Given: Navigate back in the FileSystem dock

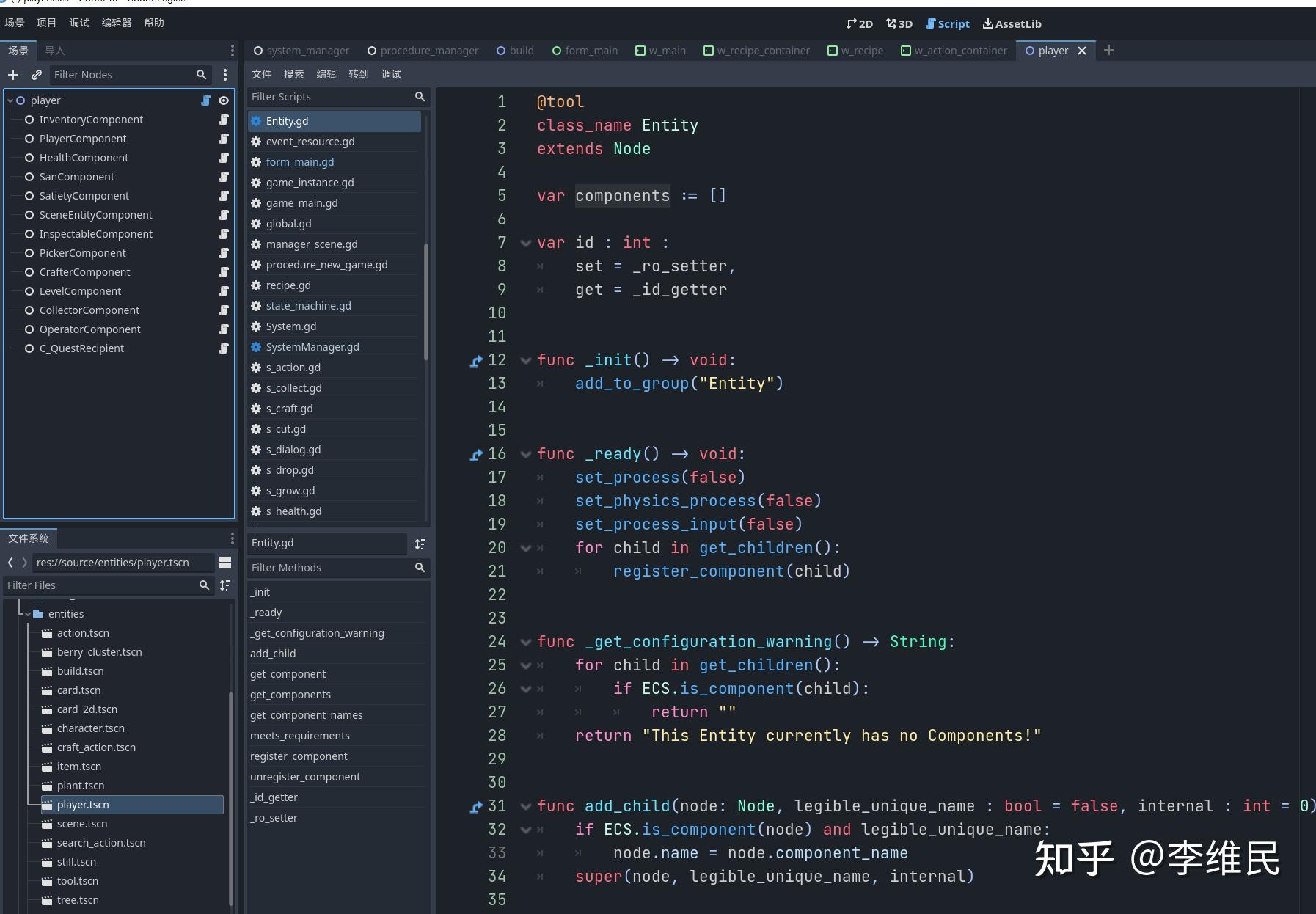Looking at the screenshot, I should pos(10,562).
